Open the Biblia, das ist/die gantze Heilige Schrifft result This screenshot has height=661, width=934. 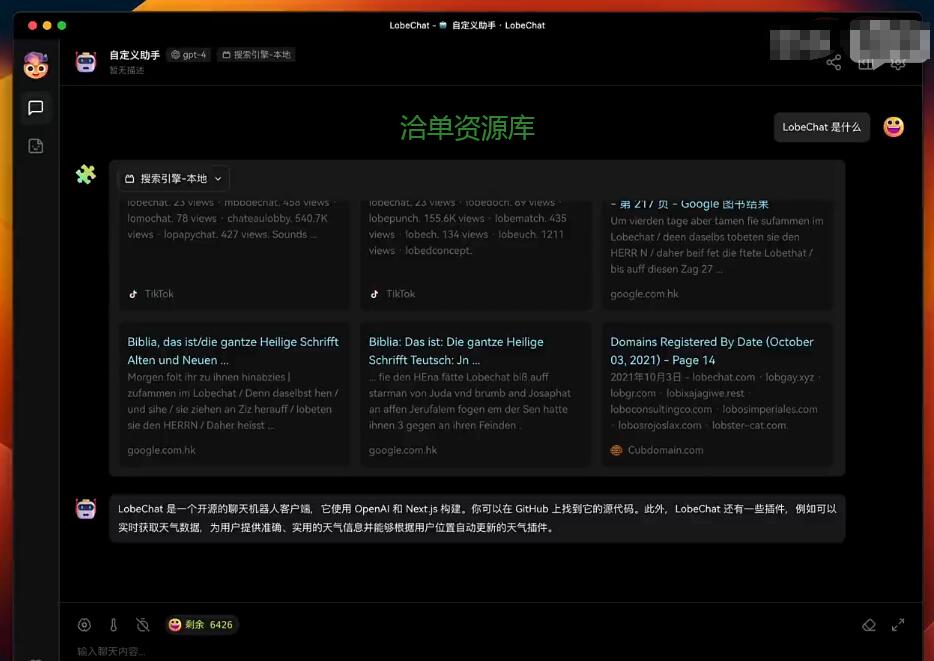[233, 351]
